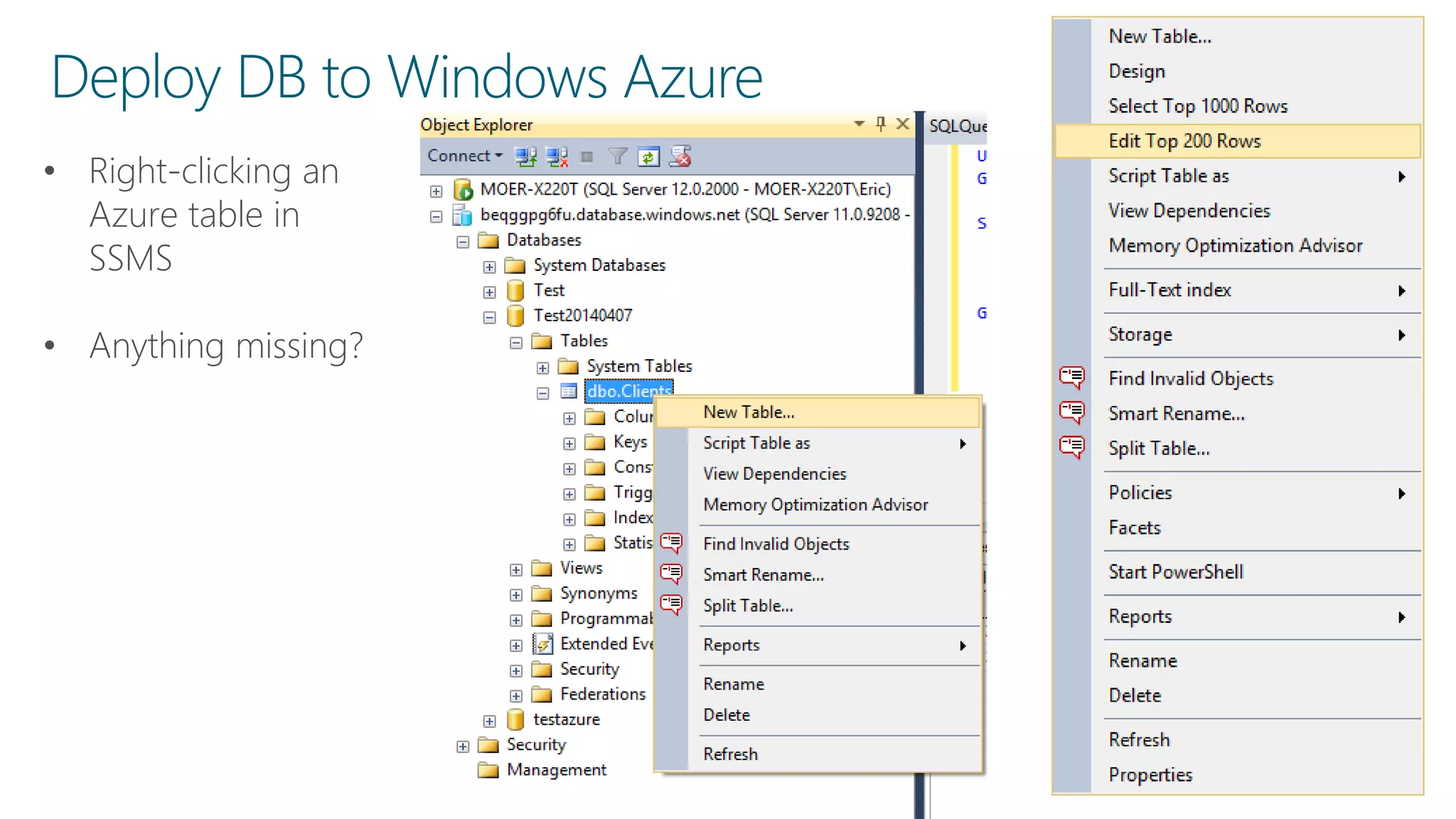Click the testazure database cylinder icon

515,720
